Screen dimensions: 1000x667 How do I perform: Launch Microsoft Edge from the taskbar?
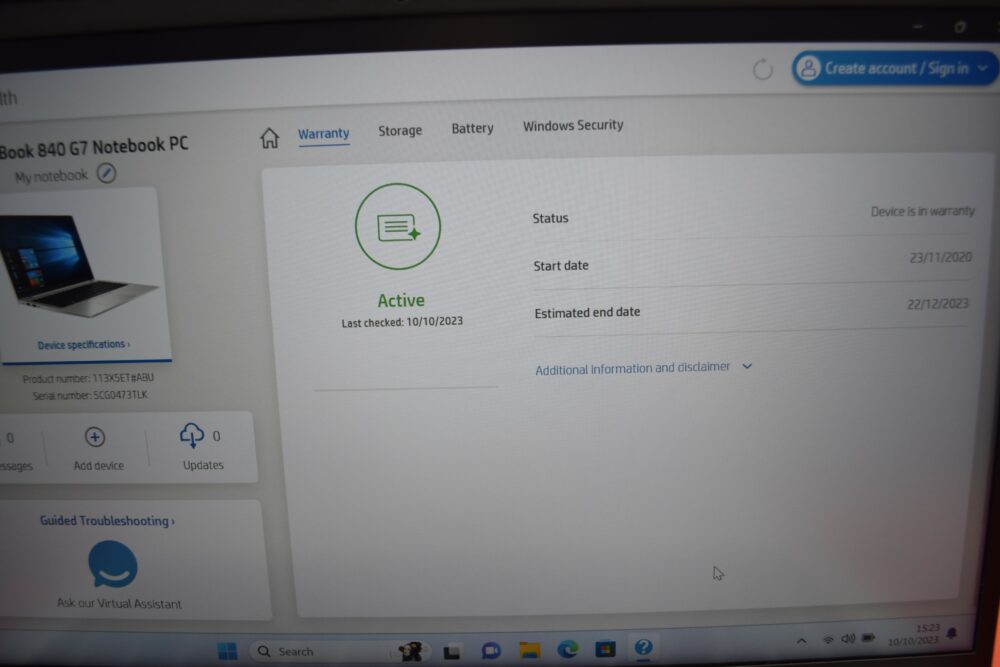tap(568, 649)
